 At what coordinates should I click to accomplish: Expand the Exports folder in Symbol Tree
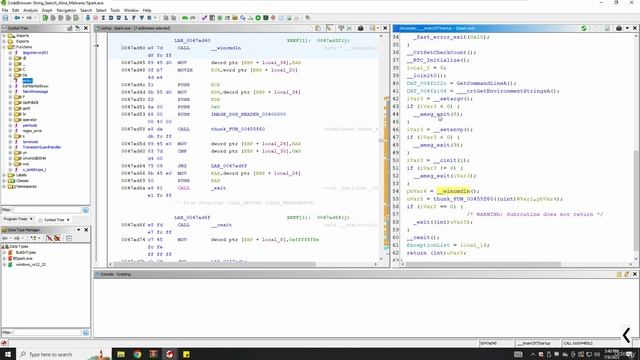(4, 41)
